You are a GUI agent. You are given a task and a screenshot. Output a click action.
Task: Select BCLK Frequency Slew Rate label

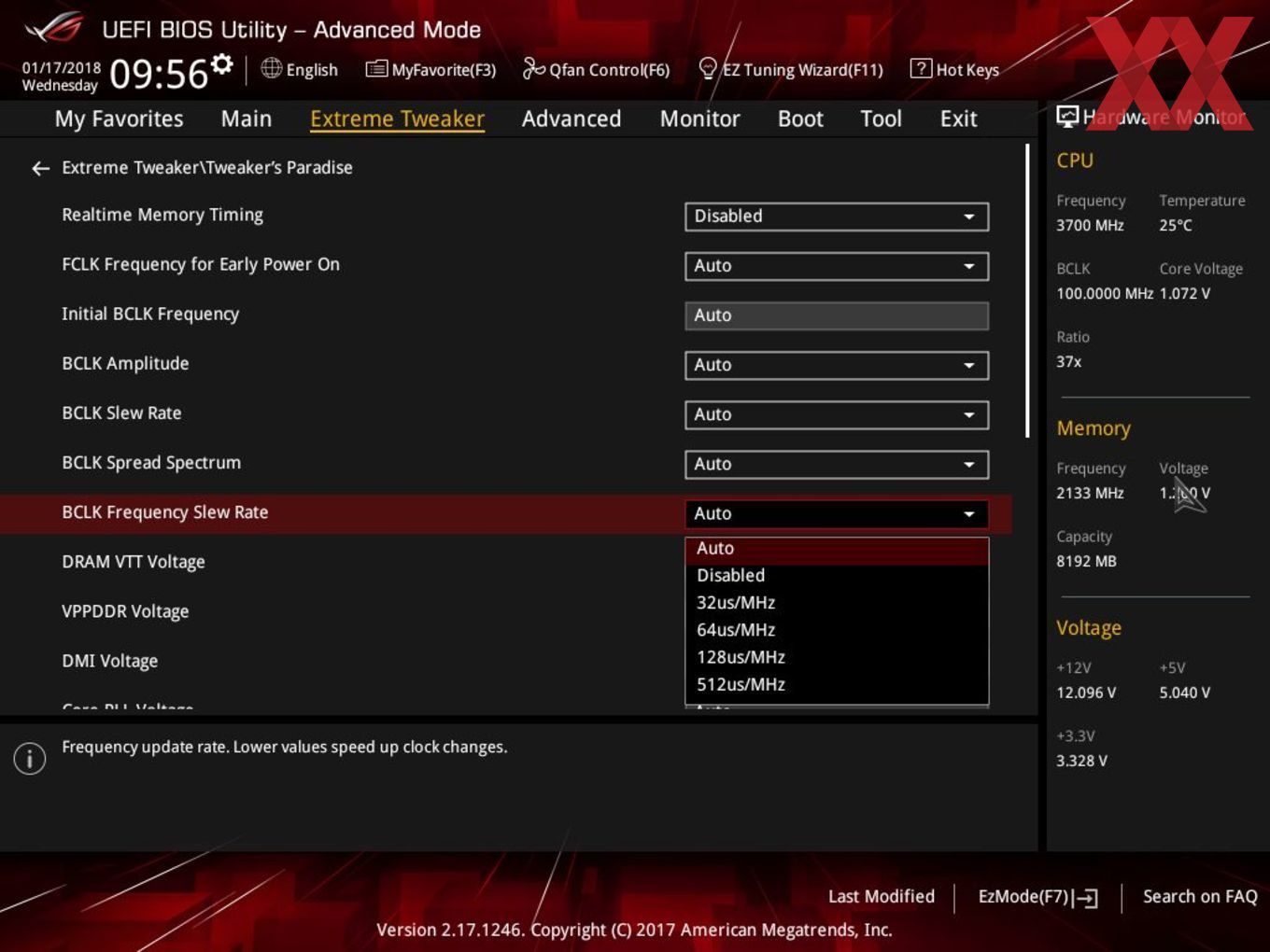click(x=165, y=511)
